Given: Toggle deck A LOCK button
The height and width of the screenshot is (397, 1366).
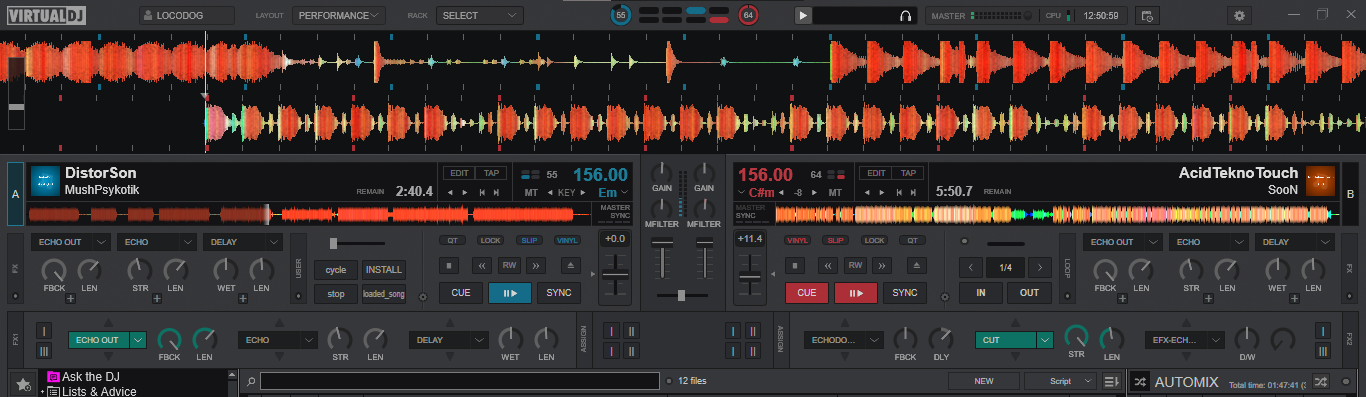Looking at the screenshot, I should tap(490, 240).
